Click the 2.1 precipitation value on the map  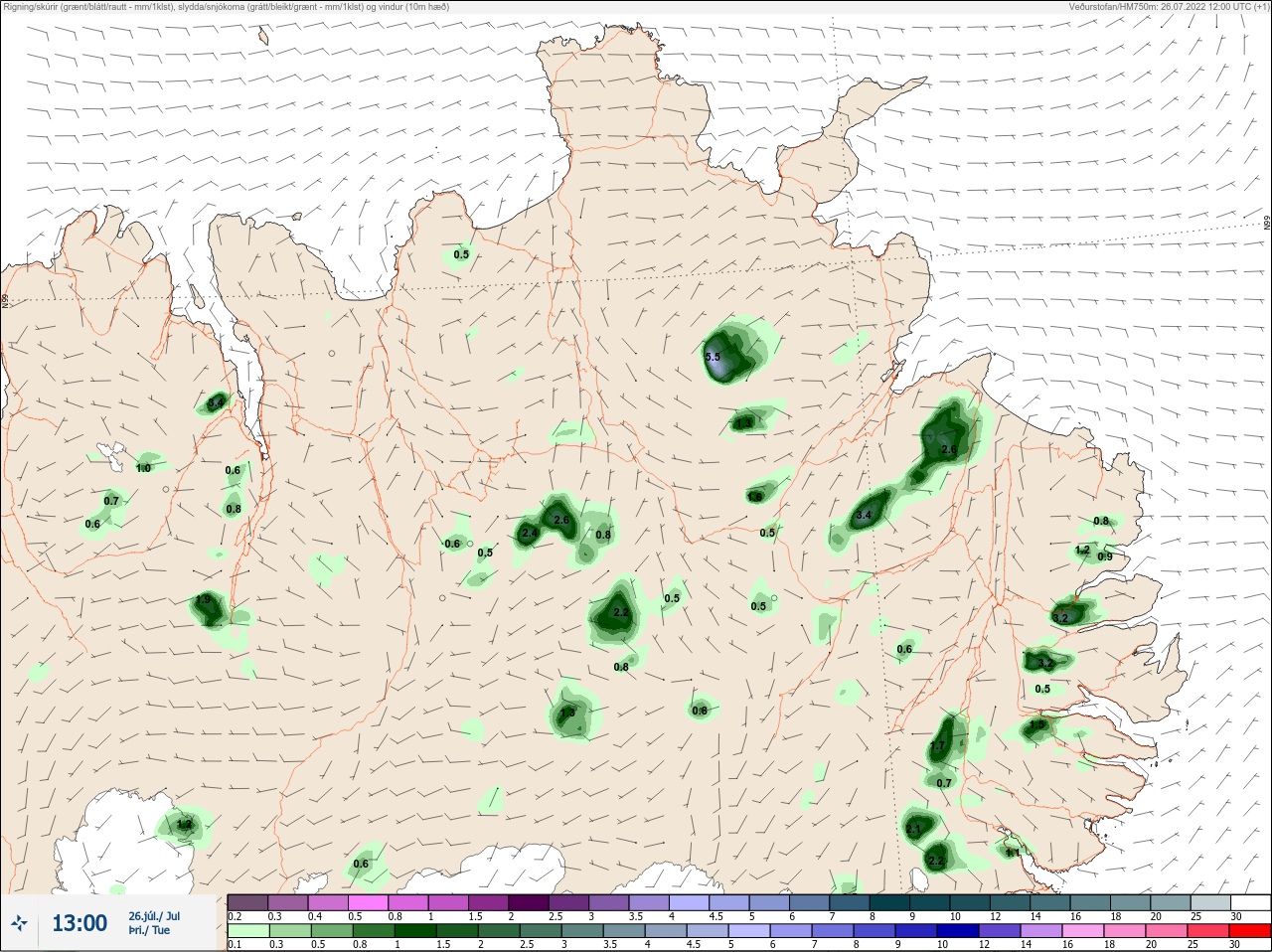coord(914,829)
